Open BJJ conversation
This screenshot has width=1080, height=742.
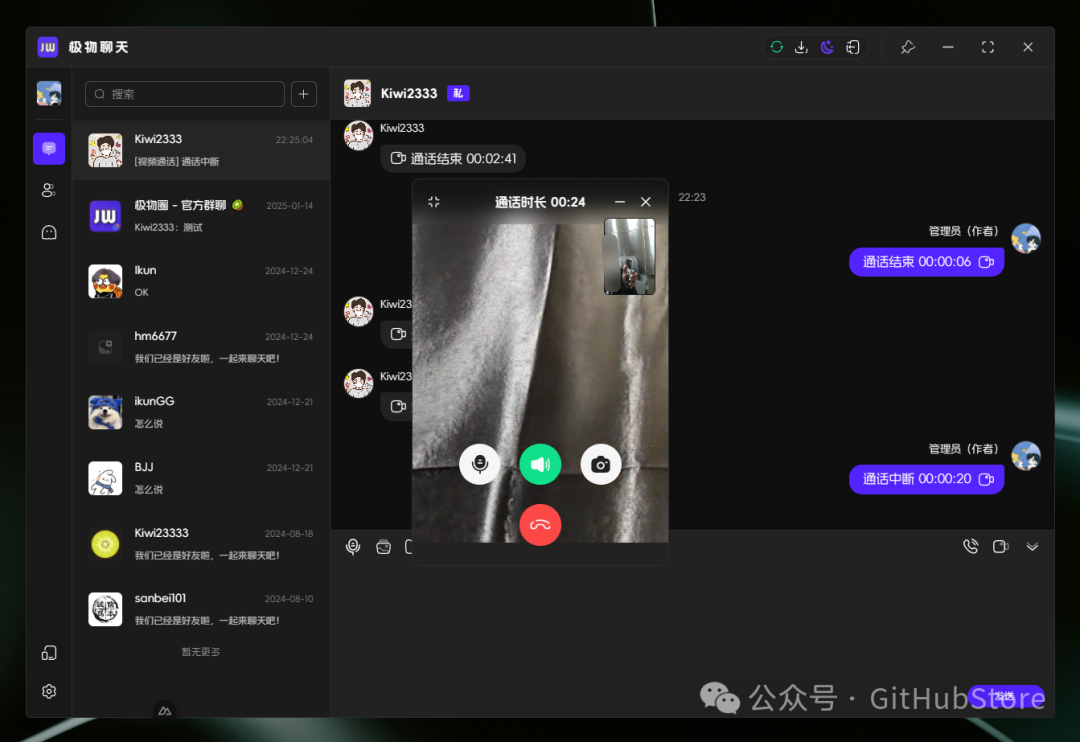pyautogui.click(x=201, y=478)
